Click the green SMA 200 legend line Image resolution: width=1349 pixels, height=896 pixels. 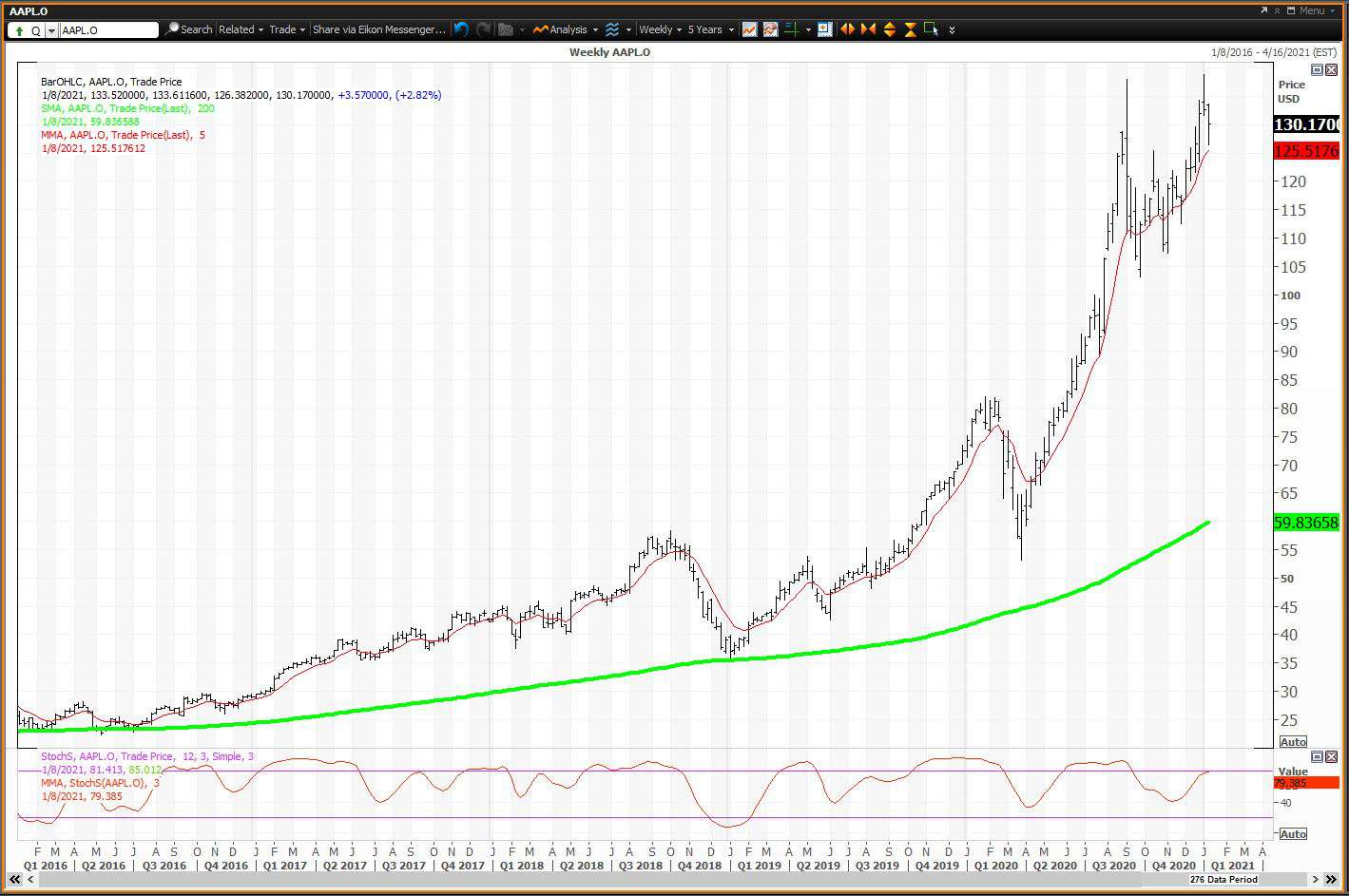pos(128,108)
